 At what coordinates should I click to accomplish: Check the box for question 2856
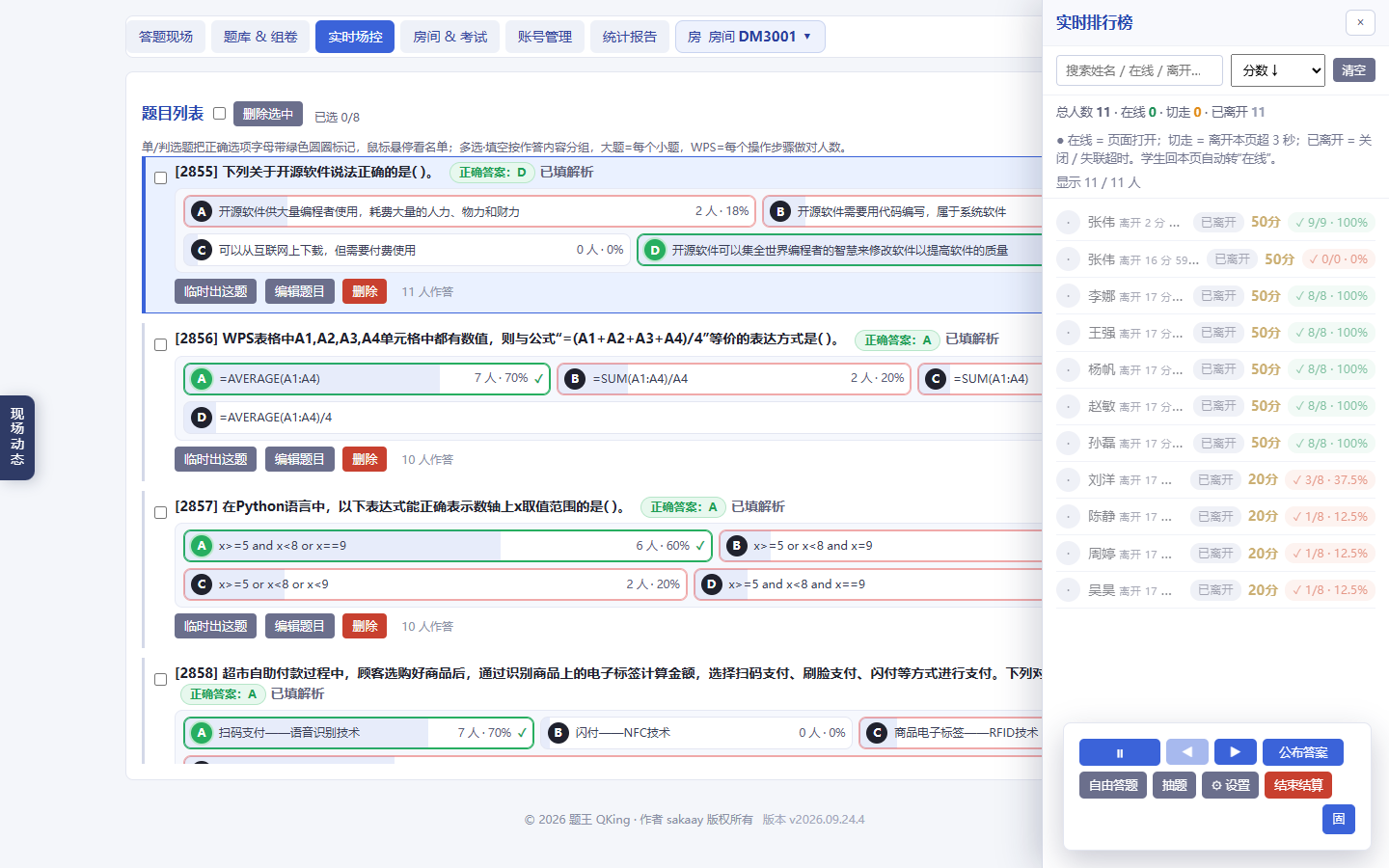point(161,344)
